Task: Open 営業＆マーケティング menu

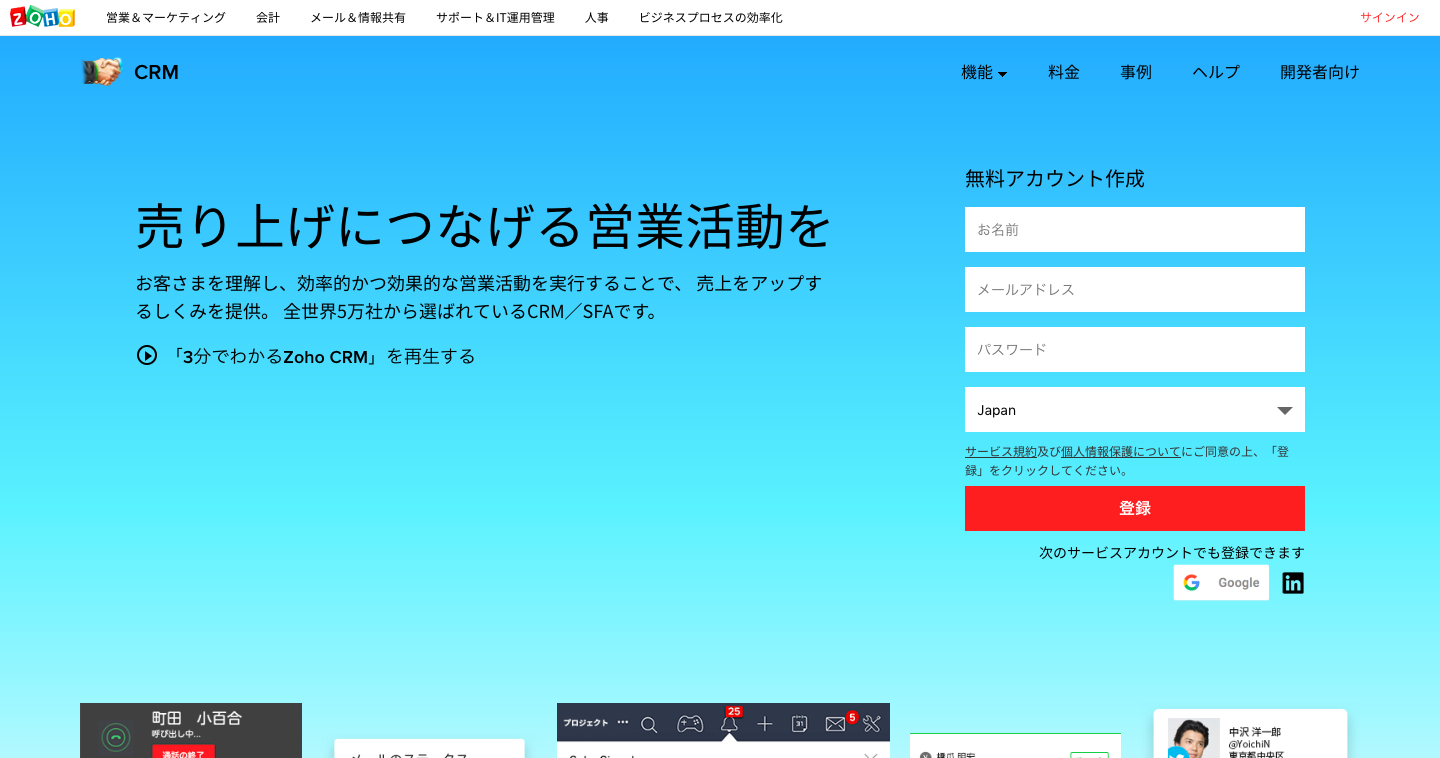Action: click(x=166, y=18)
